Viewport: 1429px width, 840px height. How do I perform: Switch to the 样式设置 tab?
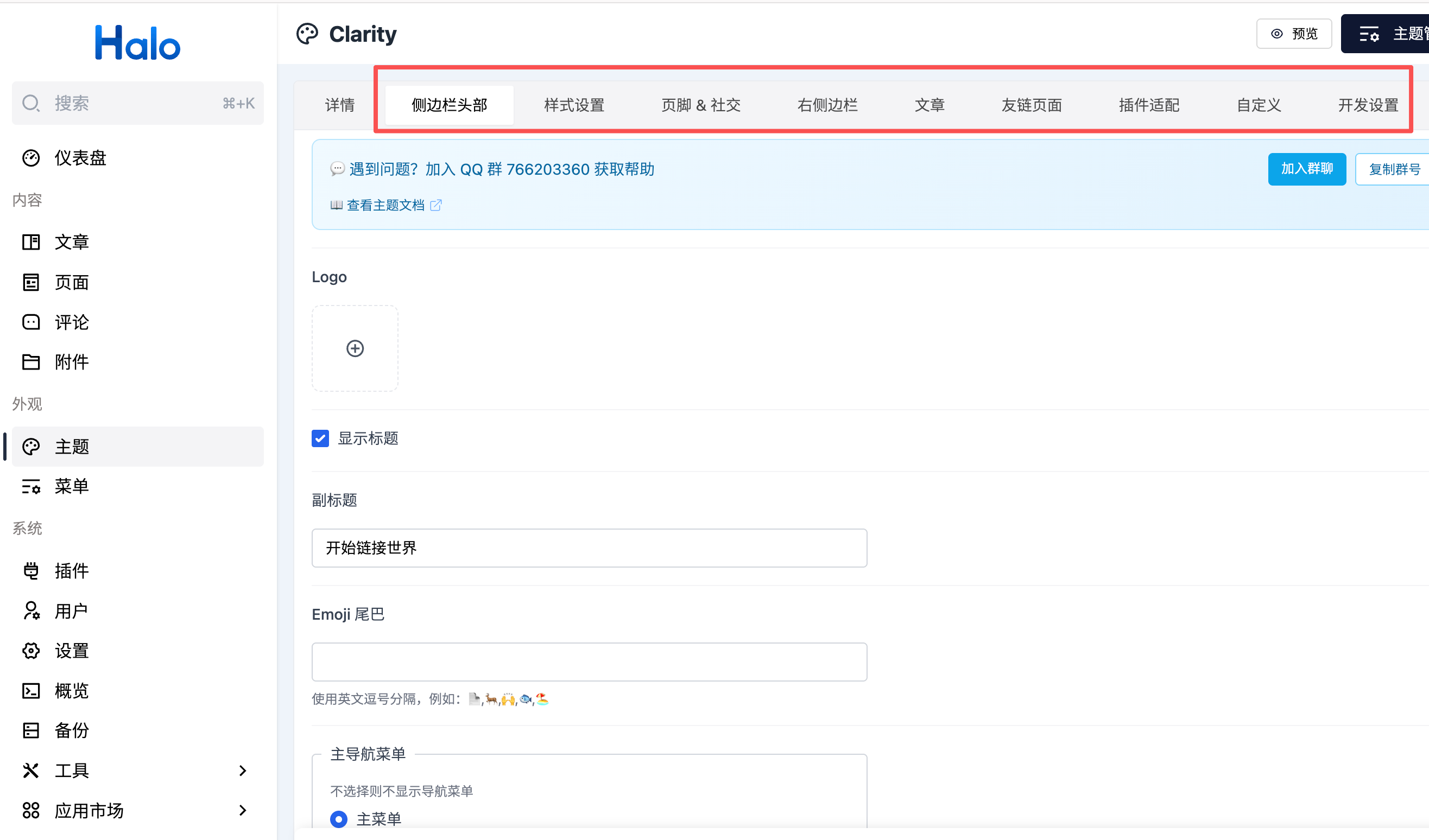[x=574, y=105]
